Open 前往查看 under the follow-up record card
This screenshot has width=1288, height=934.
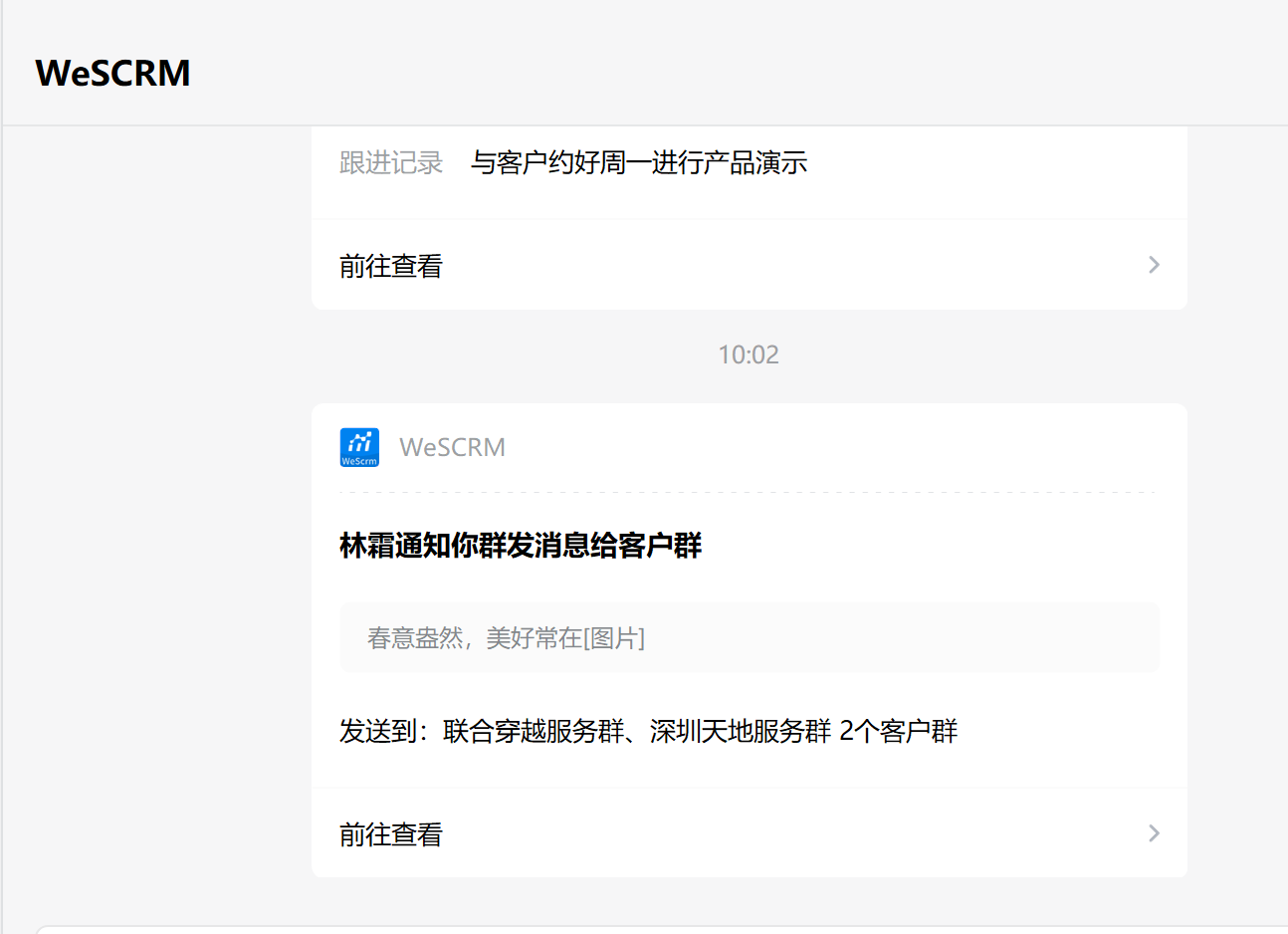749,265
